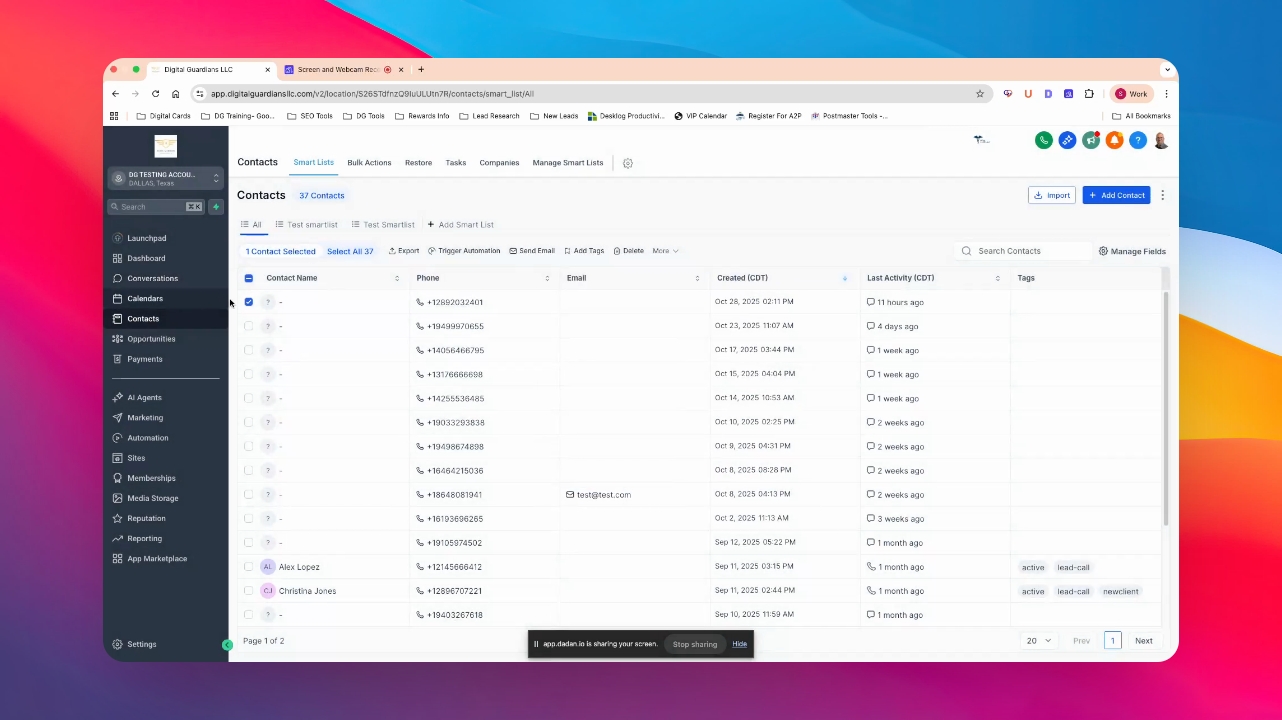This screenshot has height=720, width=1282.
Task: Open the blue help question mark icon
Action: 1137,140
